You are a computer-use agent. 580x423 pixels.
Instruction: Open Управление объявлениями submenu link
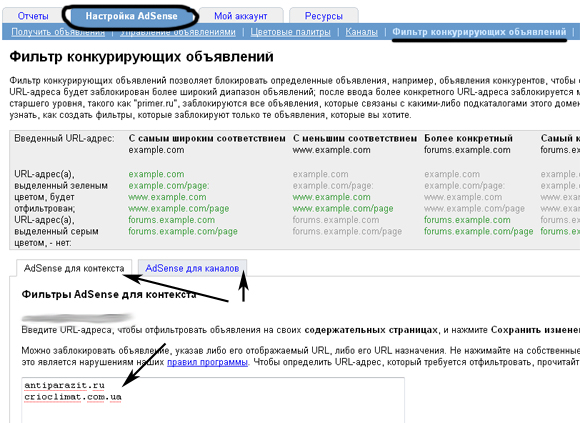(178, 32)
